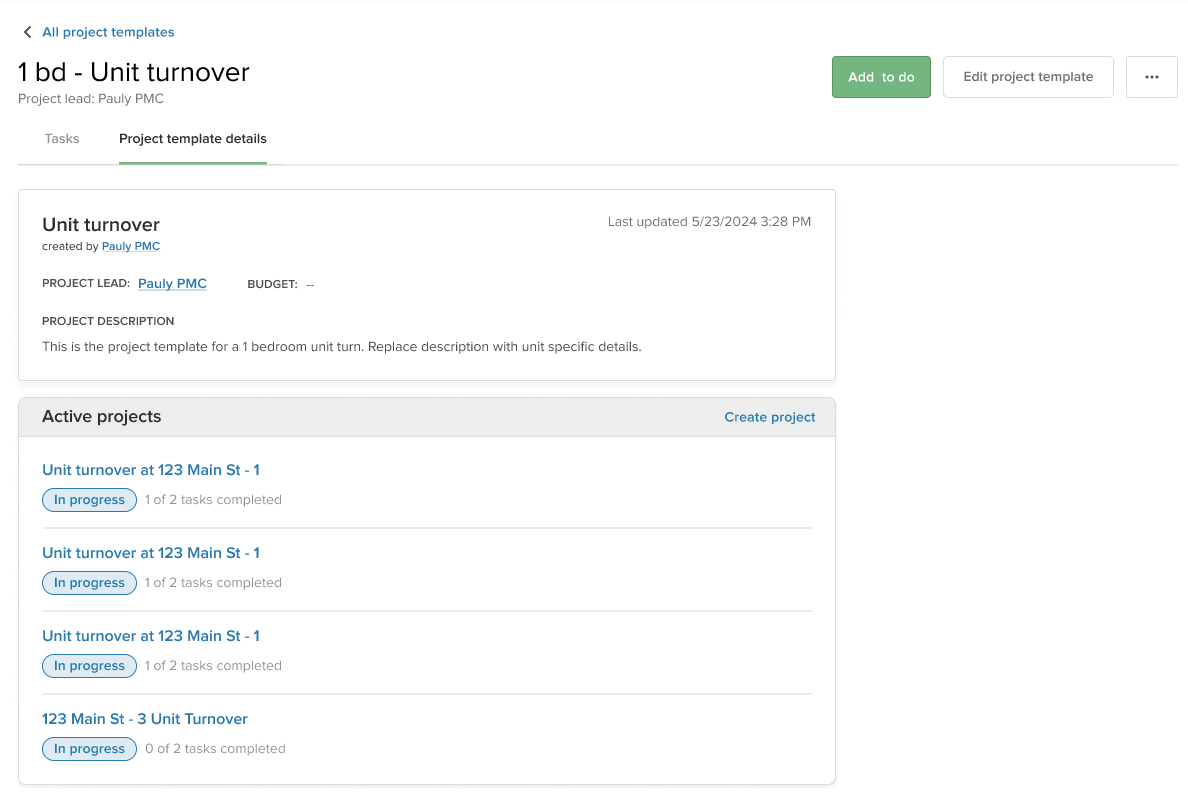The height and width of the screenshot is (811, 1188).
Task: Open Pauly PMC project lead link
Action: coord(172,283)
